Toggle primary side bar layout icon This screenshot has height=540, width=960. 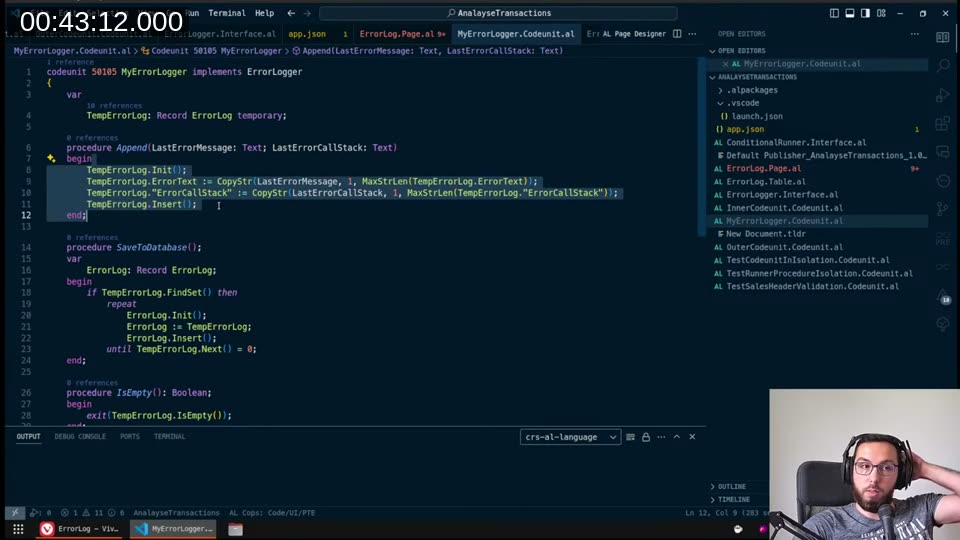(834, 13)
